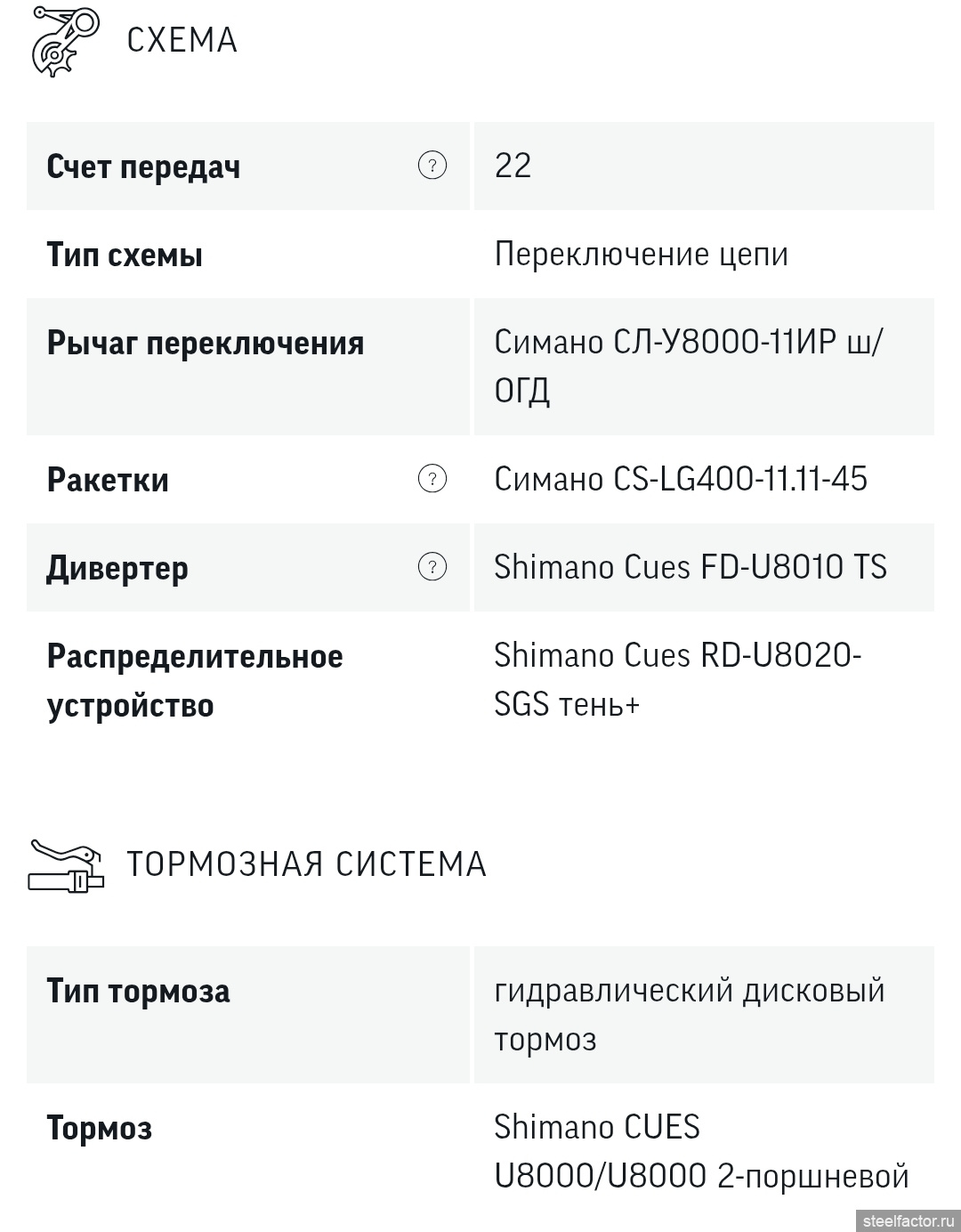
Task: Select the Симано СЛ-У8000-11ИР shifter value
Action: 687,366
